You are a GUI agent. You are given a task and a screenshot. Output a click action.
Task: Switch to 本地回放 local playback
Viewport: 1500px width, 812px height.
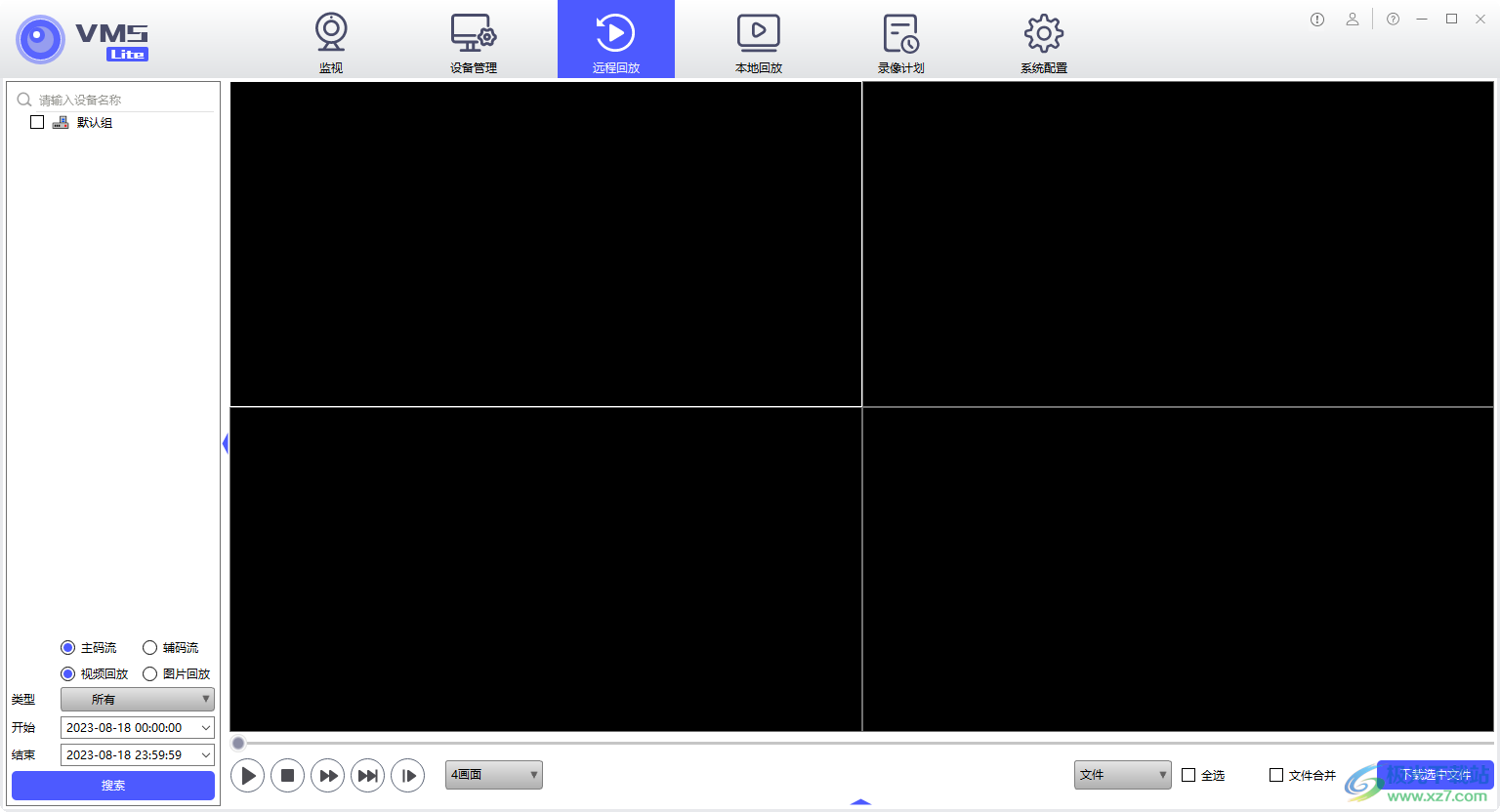(x=758, y=41)
